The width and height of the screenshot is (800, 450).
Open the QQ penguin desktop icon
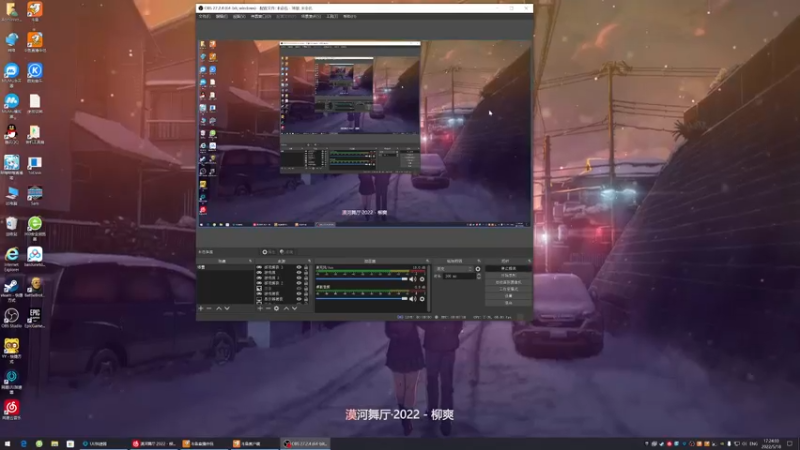11,134
